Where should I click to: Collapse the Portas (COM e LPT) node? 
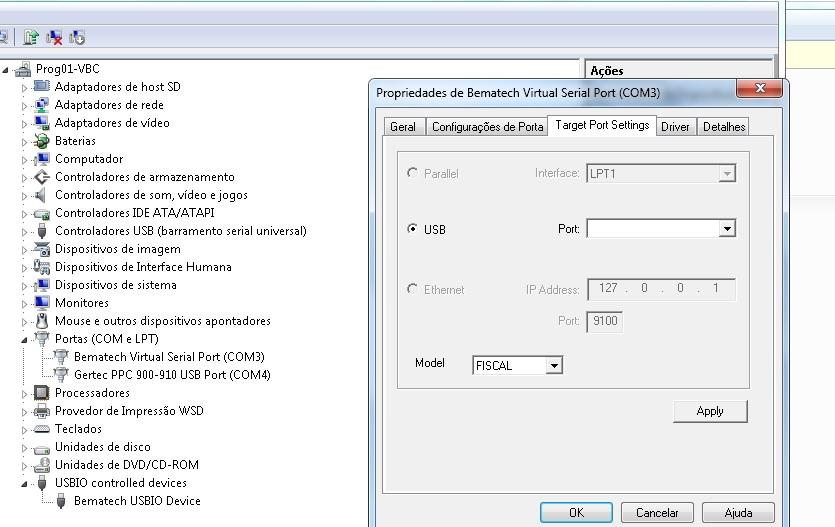tap(24, 340)
